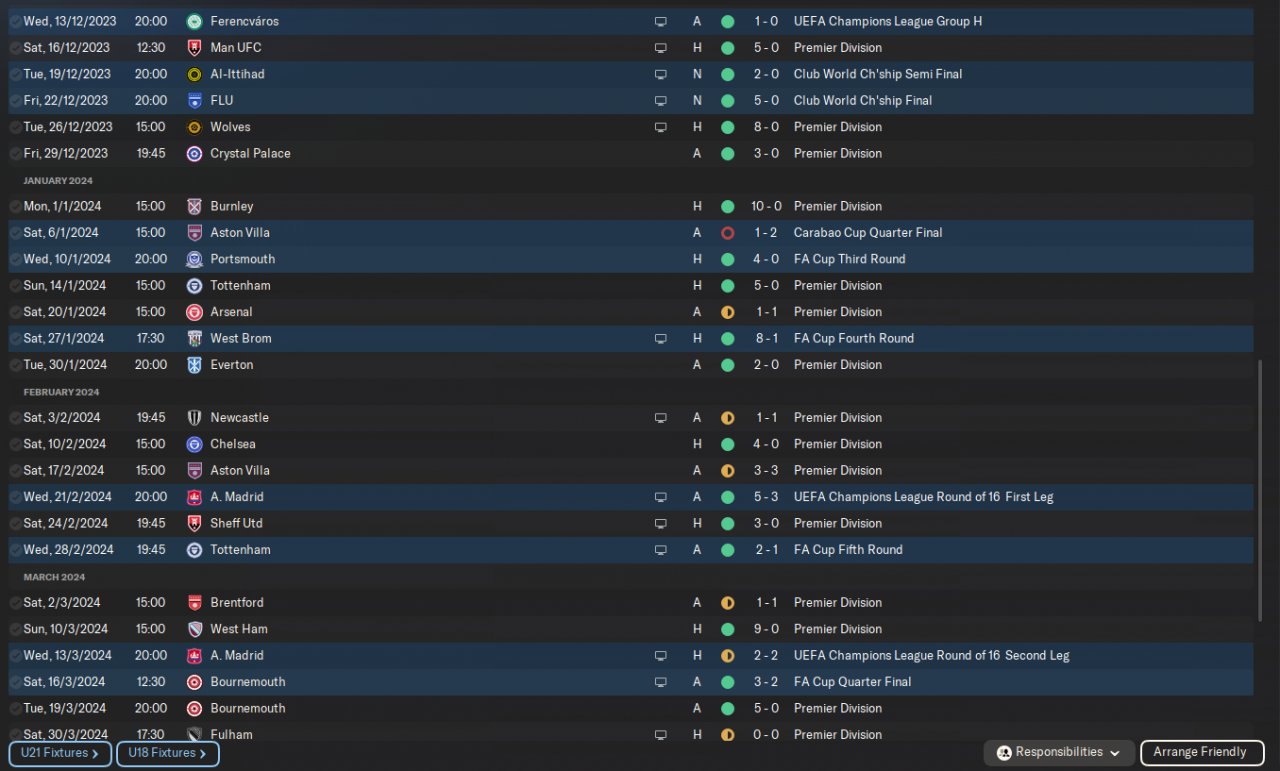Screen dimensions: 1280x771
Task: Open the Responsibilities dropdown
Action: [1059, 753]
